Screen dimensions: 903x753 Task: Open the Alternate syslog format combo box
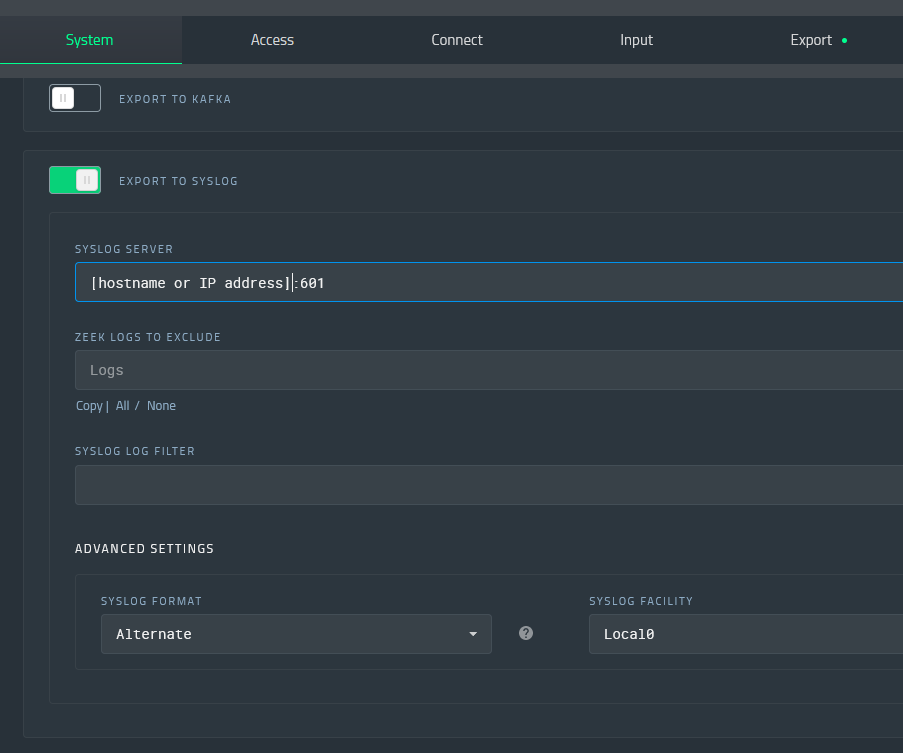(x=296, y=634)
